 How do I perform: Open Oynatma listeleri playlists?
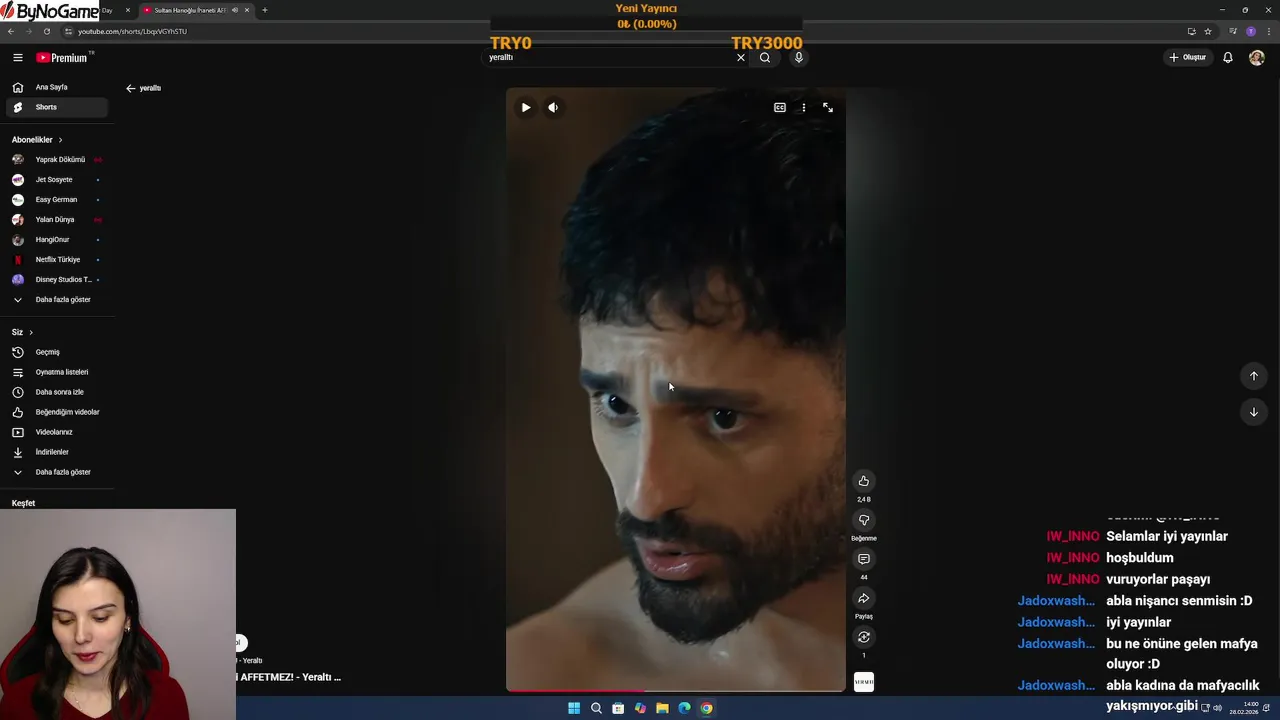57,372
